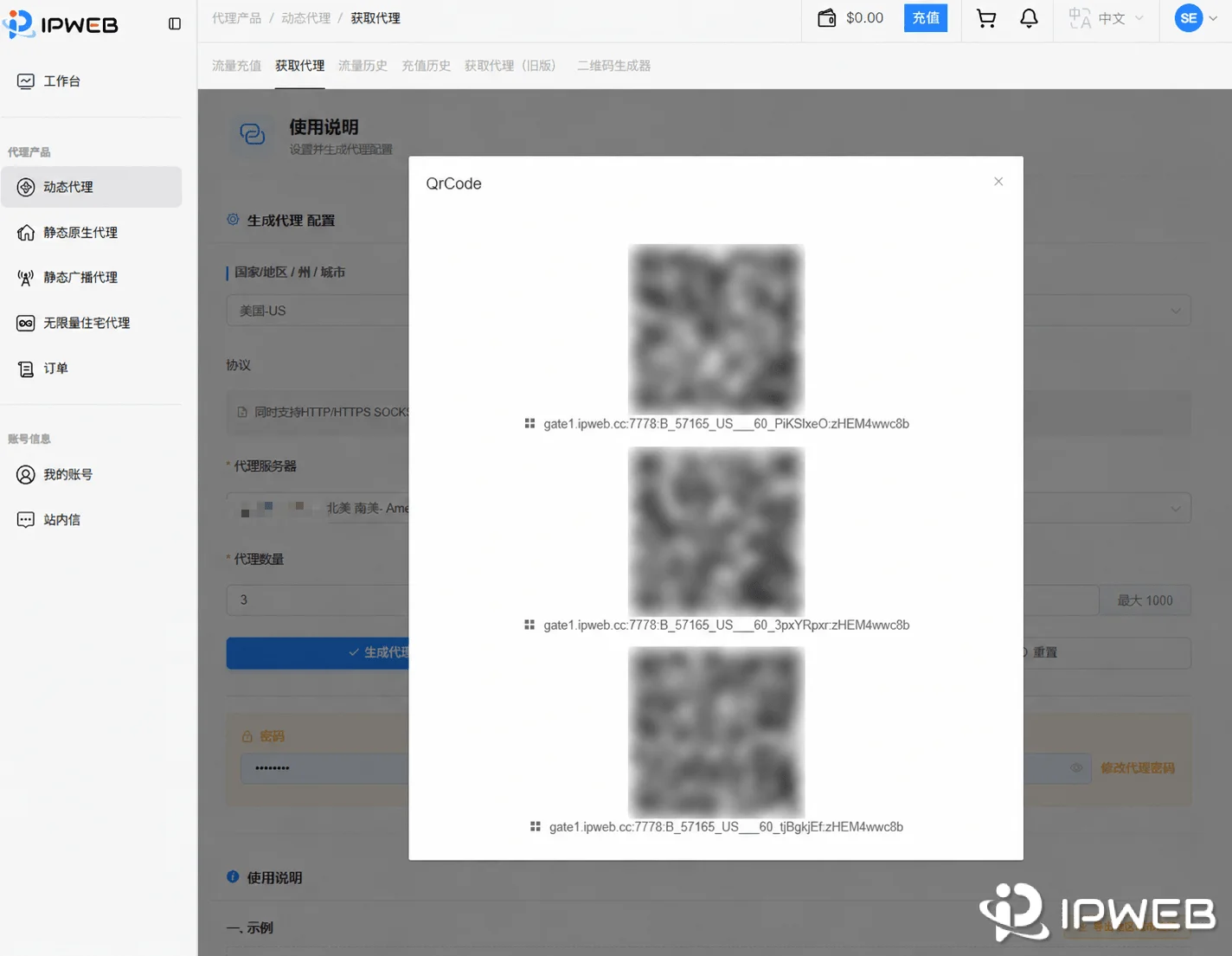Image resolution: width=1232 pixels, height=956 pixels.
Task: Click the 动态代理 breadcrumb
Action: (x=305, y=18)
